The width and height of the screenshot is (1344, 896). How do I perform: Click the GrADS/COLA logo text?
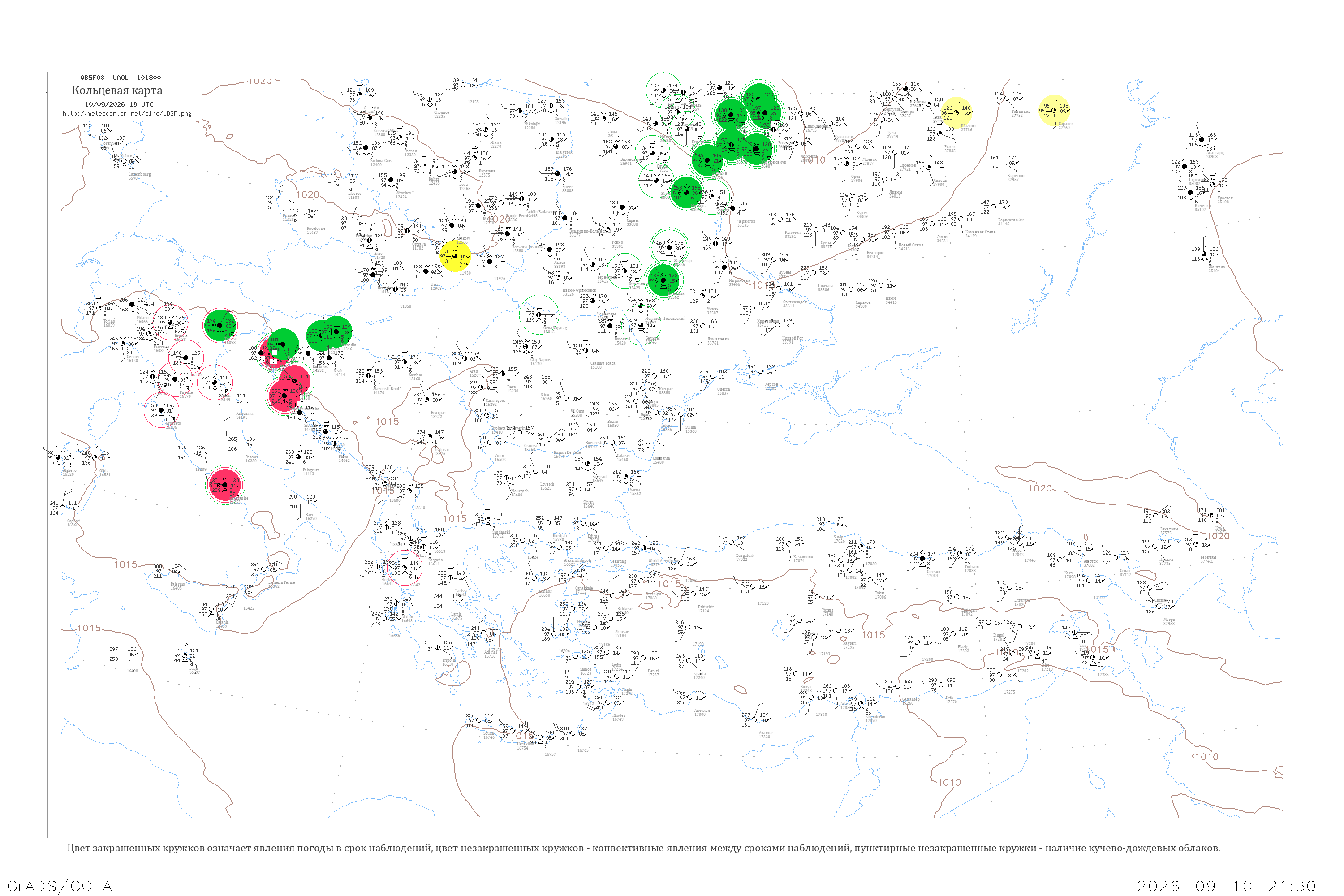tap(60, 886)
